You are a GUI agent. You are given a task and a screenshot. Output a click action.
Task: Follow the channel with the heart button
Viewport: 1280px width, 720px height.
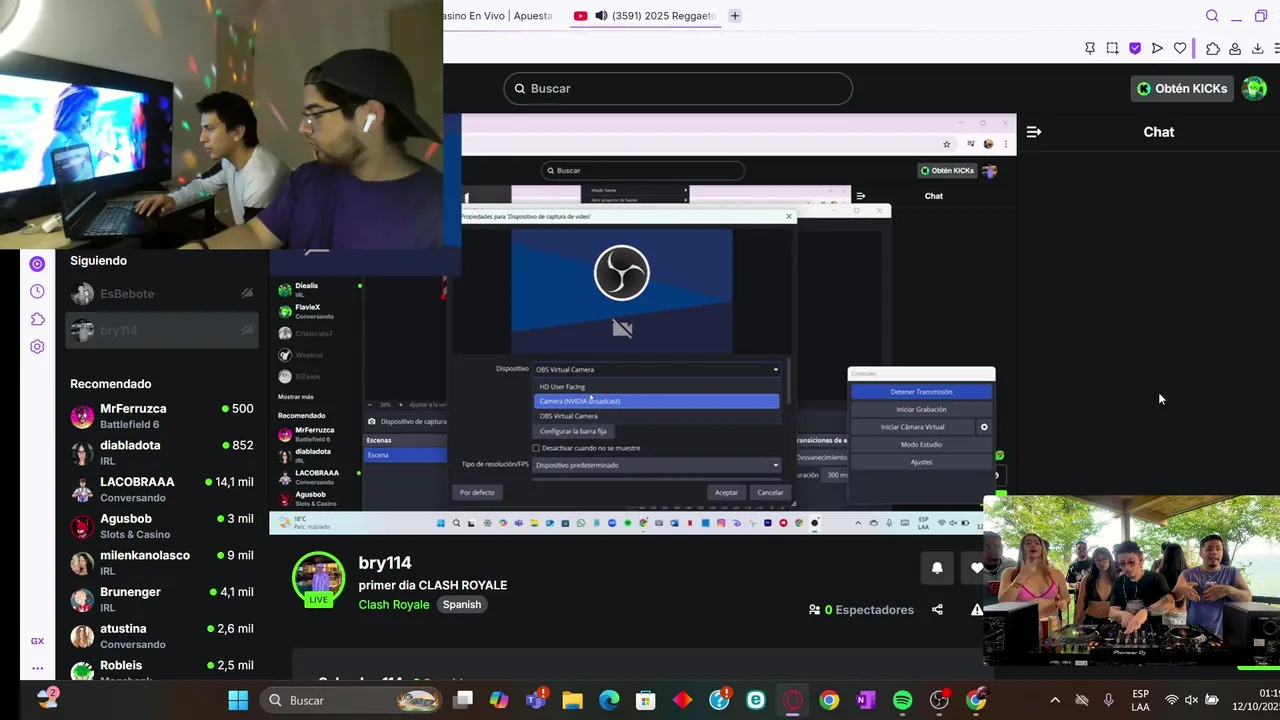[974, 568]
